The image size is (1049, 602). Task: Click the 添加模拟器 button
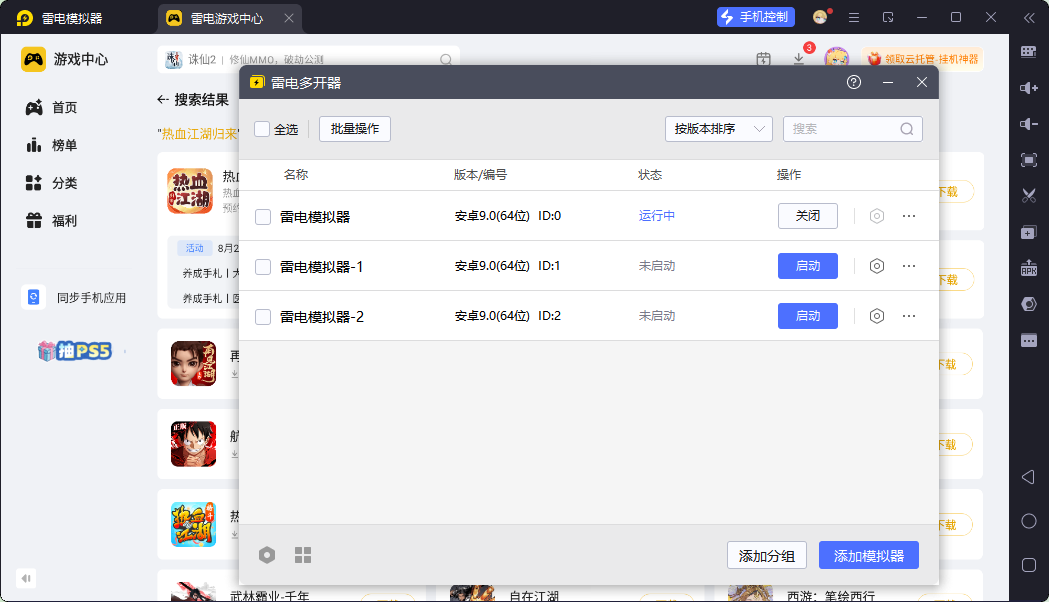(x=868, y=556)
